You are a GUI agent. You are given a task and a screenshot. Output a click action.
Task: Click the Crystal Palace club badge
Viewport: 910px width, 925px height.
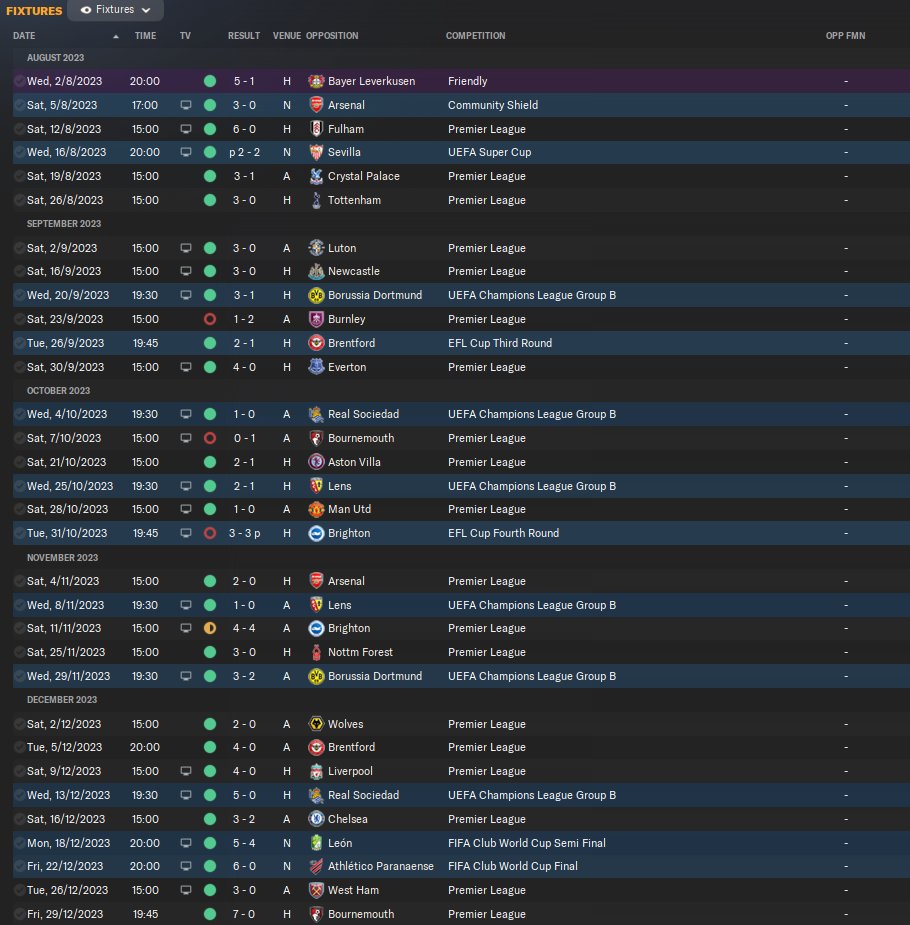316,176
